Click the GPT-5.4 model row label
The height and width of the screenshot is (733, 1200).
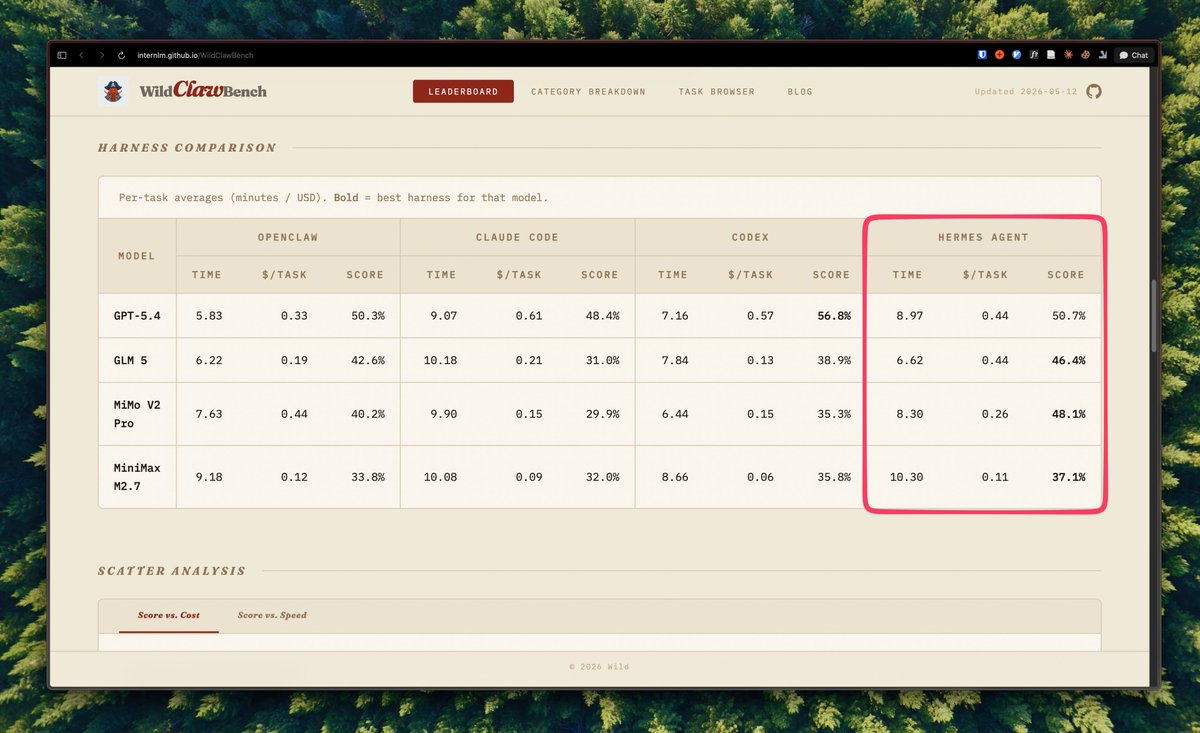137,316
